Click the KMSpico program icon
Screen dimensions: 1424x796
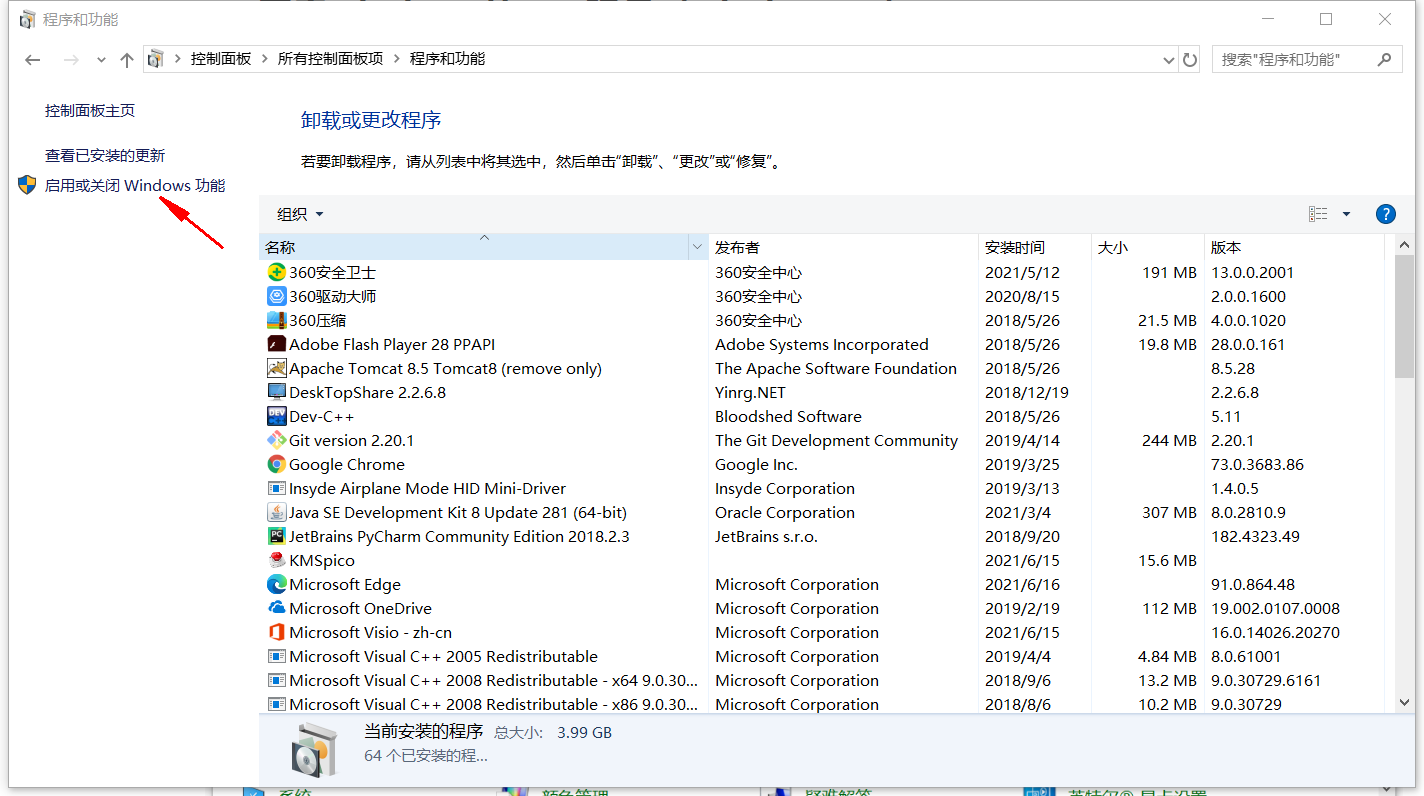(x=277, y=560)
